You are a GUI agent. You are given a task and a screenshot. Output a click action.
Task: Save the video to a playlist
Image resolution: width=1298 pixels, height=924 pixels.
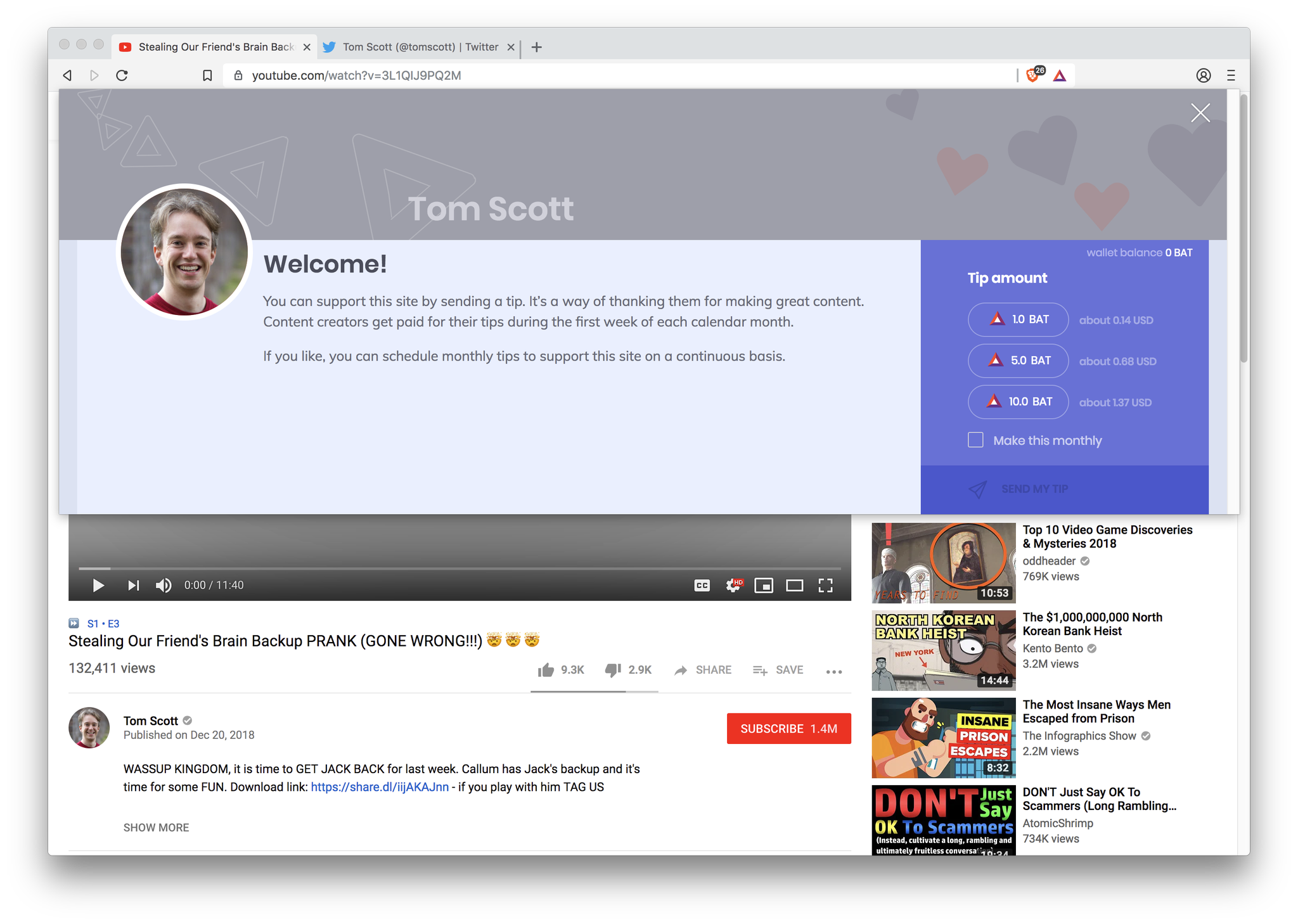[x=778, y=670]
